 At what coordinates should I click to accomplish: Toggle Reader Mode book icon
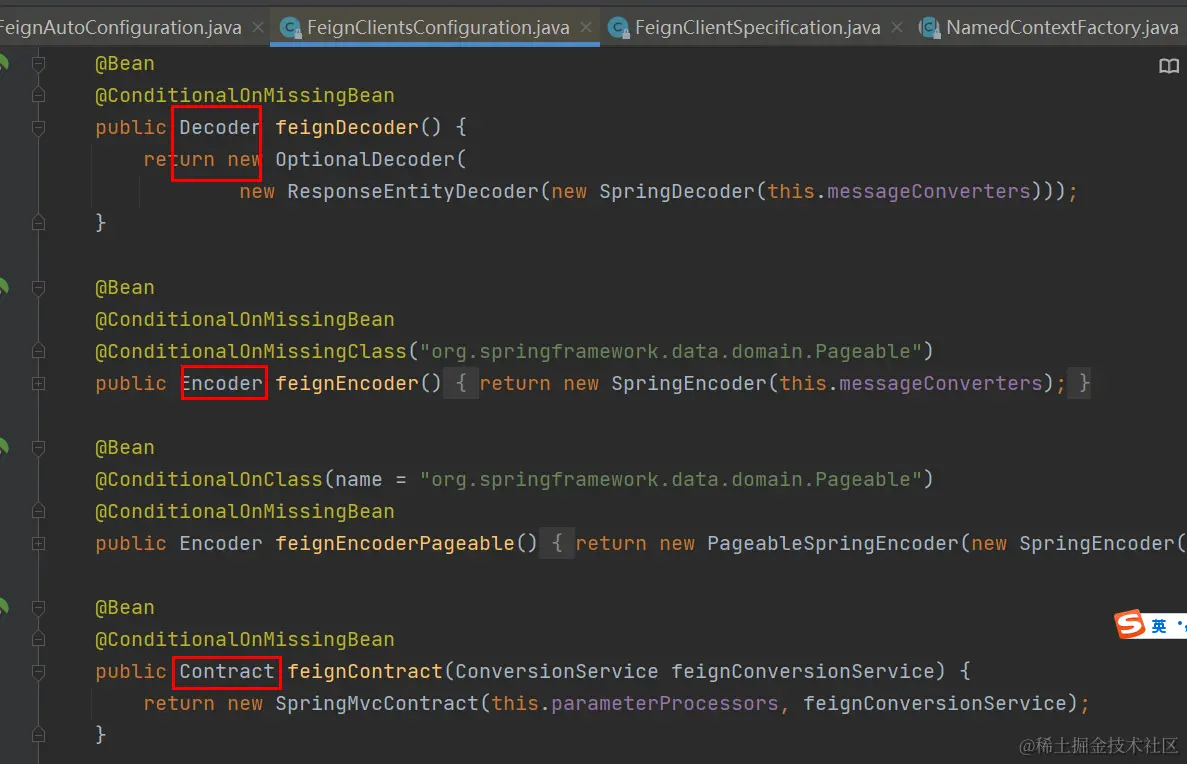tap(1169, 66)
